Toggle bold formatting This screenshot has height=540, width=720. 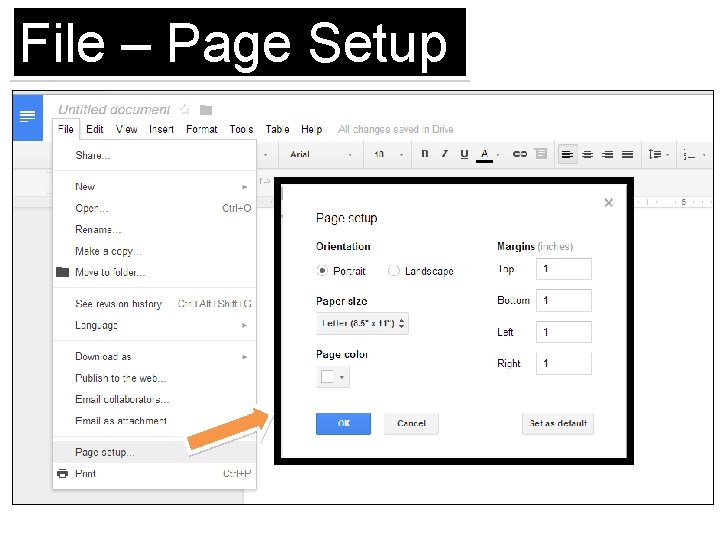point(425,154)
